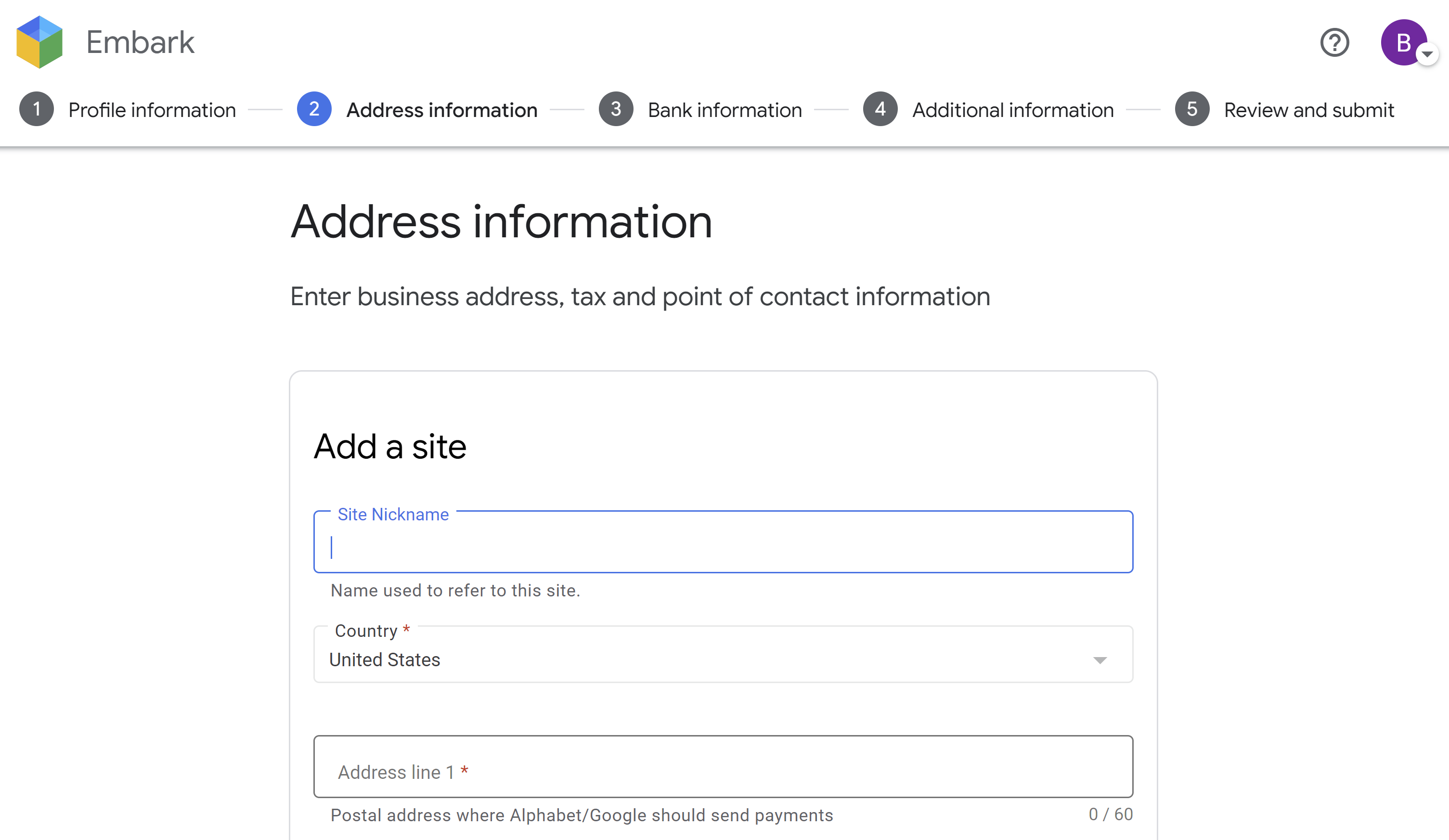1449x840 pixels.
Task: Select the step 3 number circle
Action: point(616,109)
